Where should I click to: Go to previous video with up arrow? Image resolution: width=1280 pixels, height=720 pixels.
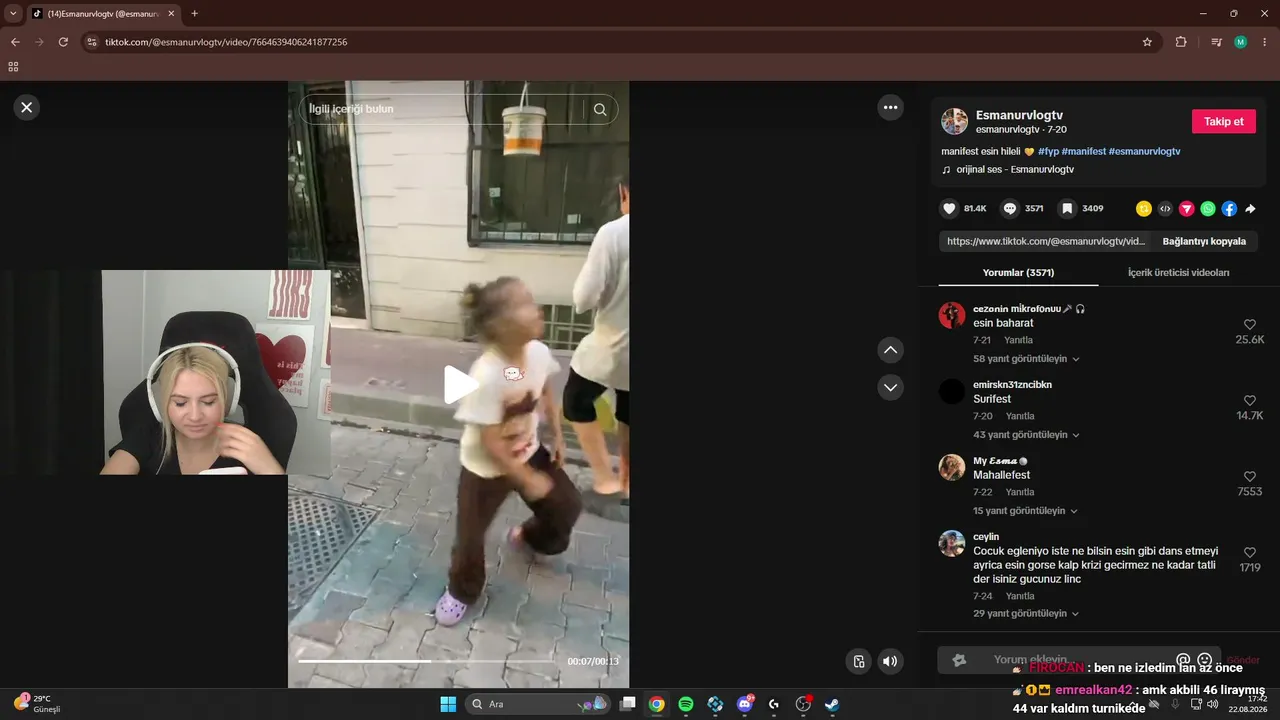(x=890, y=350)
